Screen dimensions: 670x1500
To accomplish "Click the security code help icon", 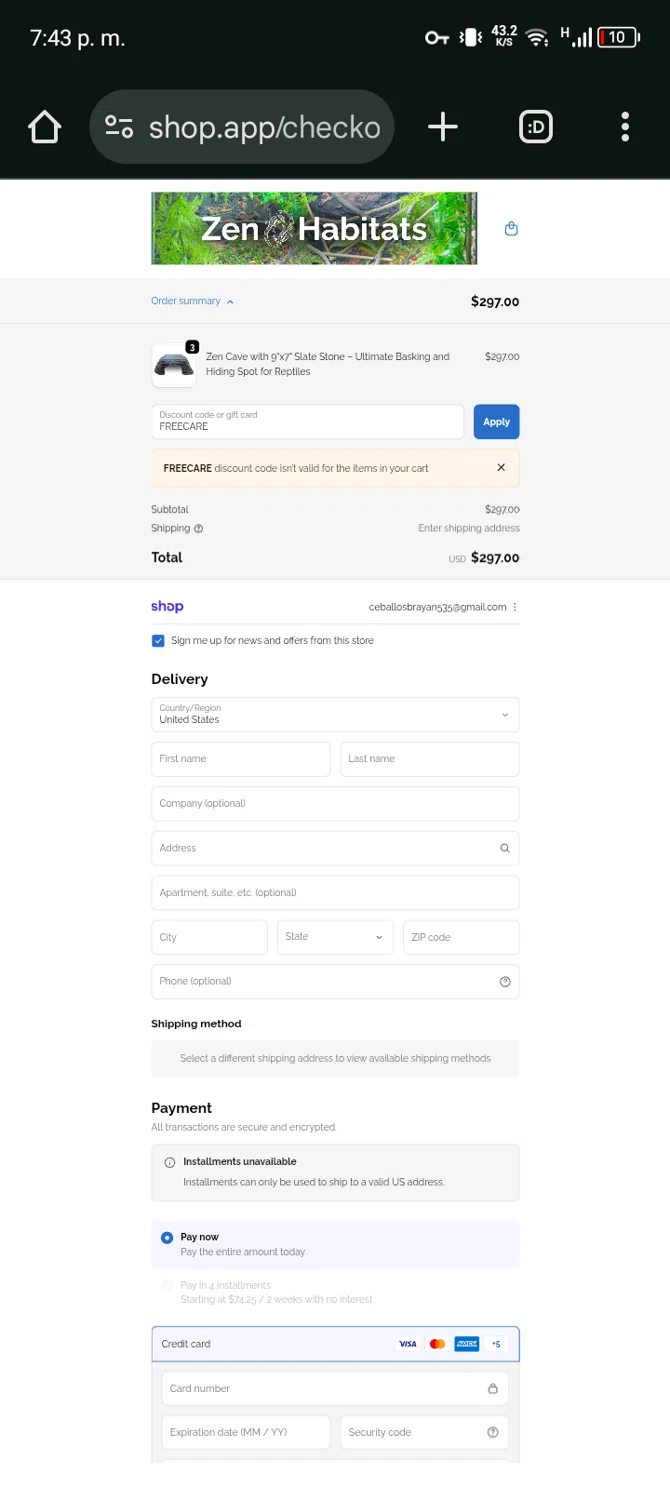I will coord(492,1432).
